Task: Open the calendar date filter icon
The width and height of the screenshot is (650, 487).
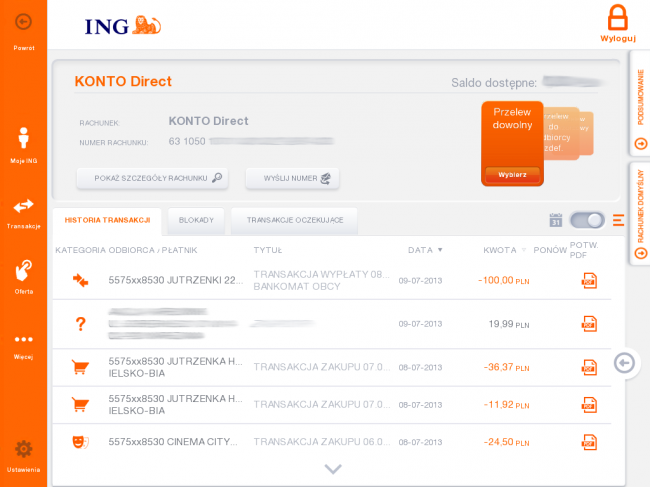Action: tap(555, 220)
